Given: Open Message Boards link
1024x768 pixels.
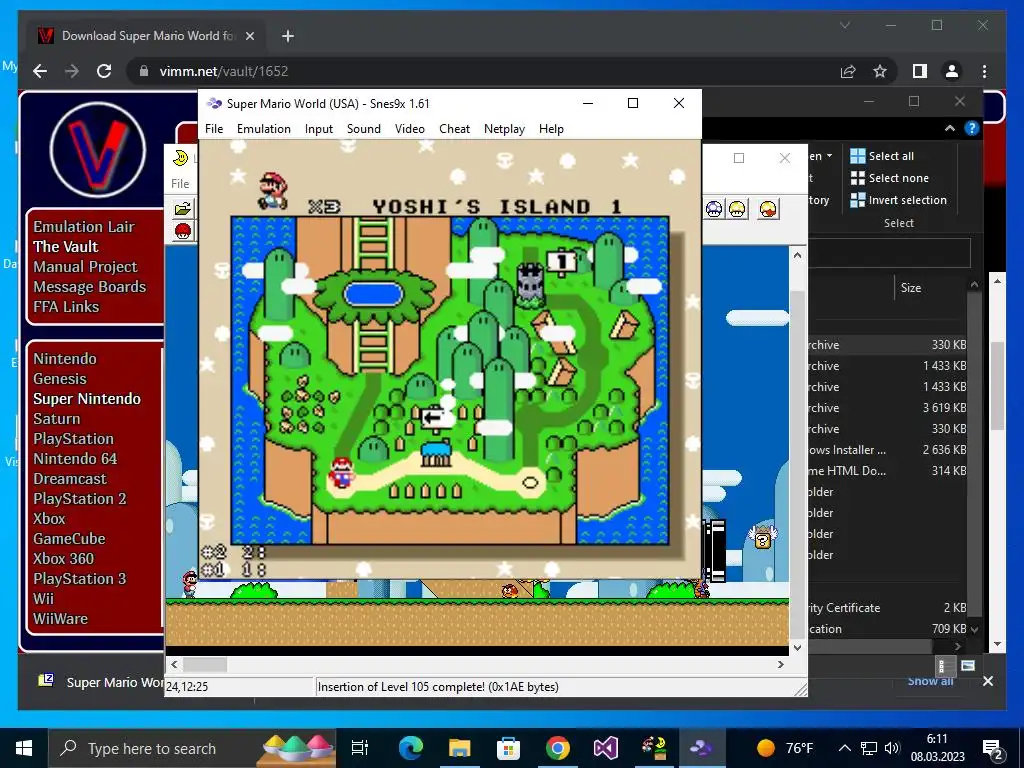Looking at the screenshot, I should tap(89, 287).
